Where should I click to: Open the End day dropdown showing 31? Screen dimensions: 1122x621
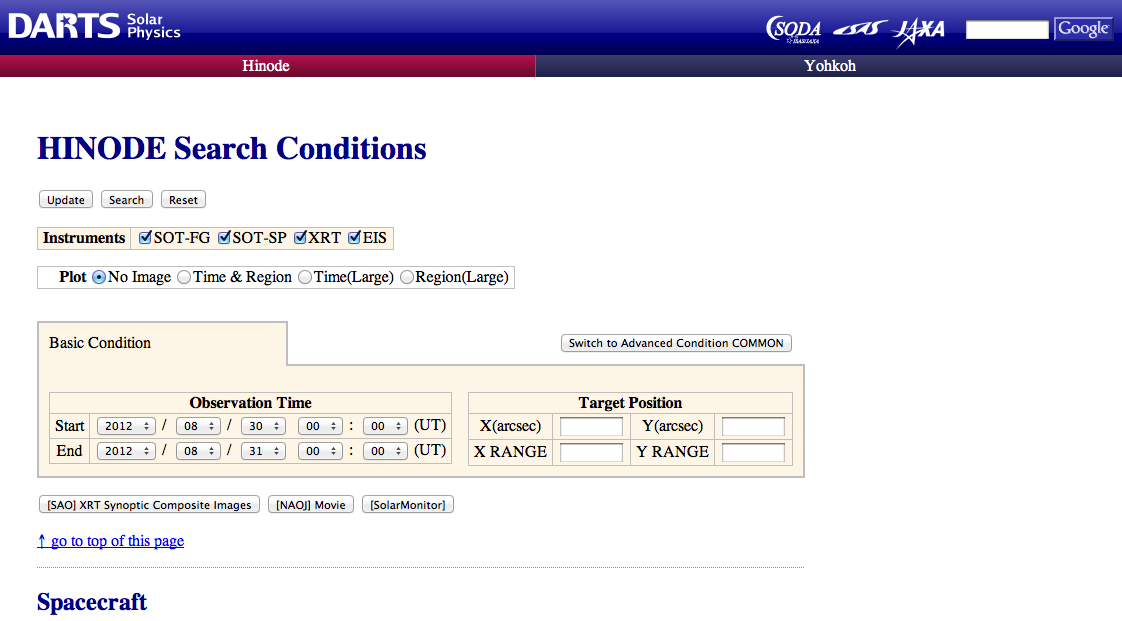(x=264, y=452)
